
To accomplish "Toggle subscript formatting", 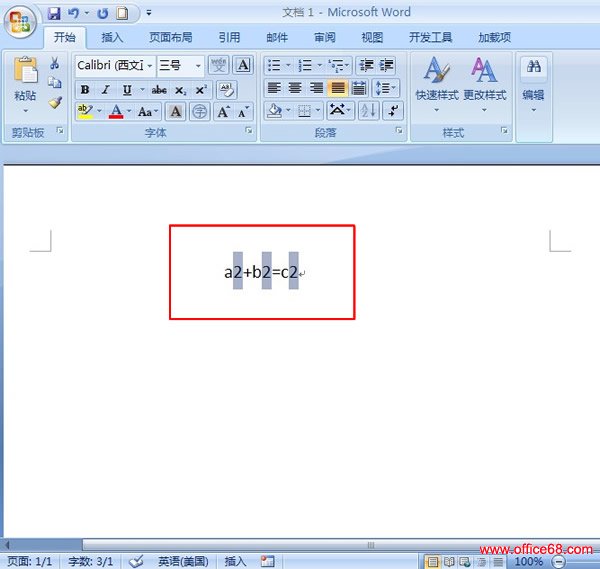I will pyautogui.click(x=180, y=90).
